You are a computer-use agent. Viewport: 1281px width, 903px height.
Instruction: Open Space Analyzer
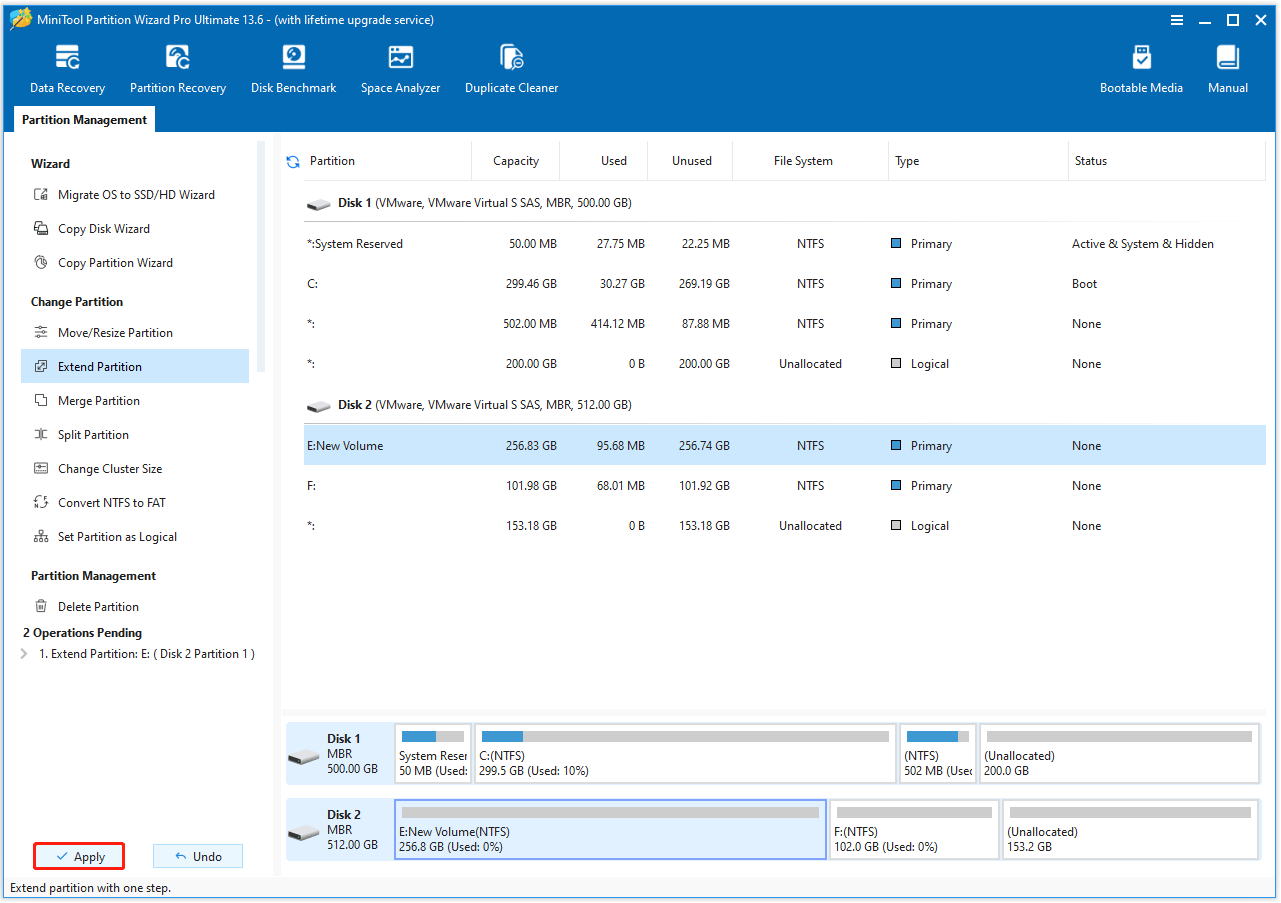click(x=400, y=69)
